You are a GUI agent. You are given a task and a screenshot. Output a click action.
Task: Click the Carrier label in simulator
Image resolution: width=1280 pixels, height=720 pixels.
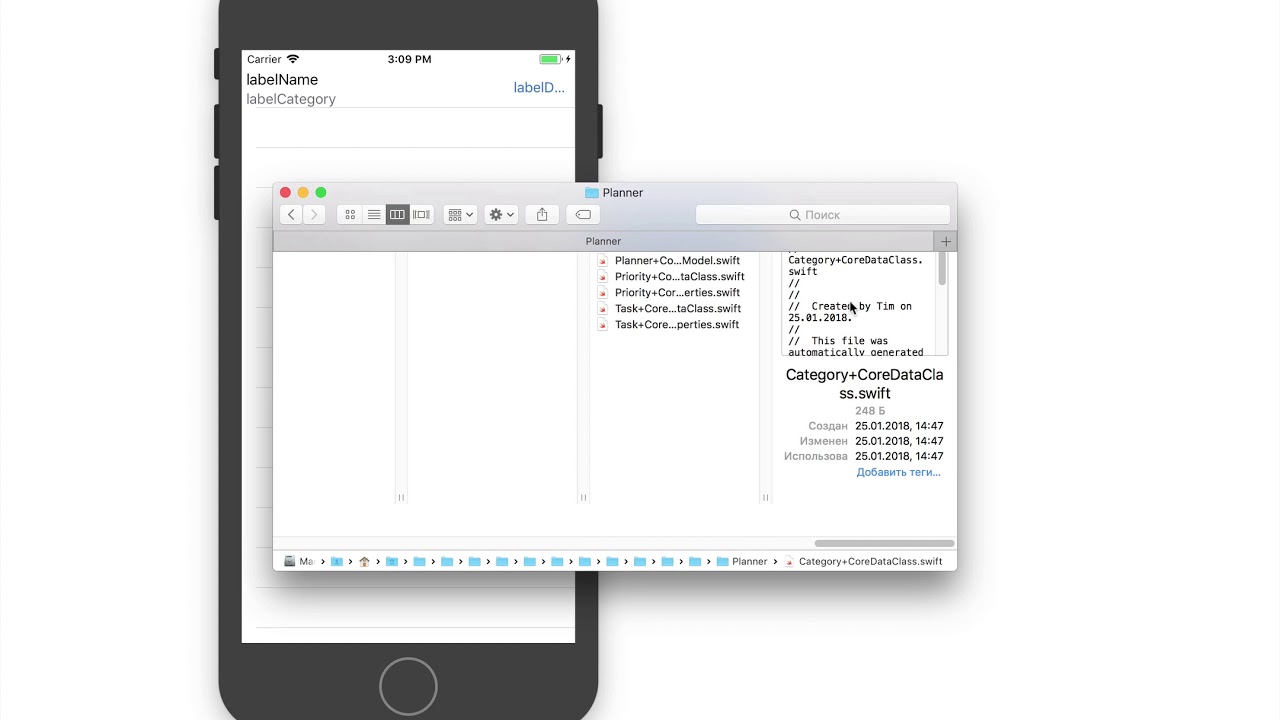265,59
